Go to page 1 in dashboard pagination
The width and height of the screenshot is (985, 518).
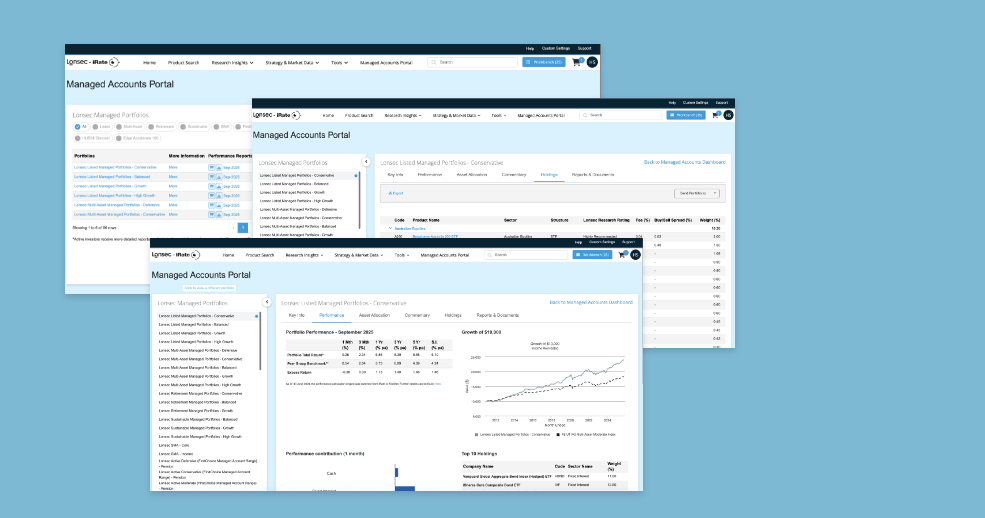point(242,227)
